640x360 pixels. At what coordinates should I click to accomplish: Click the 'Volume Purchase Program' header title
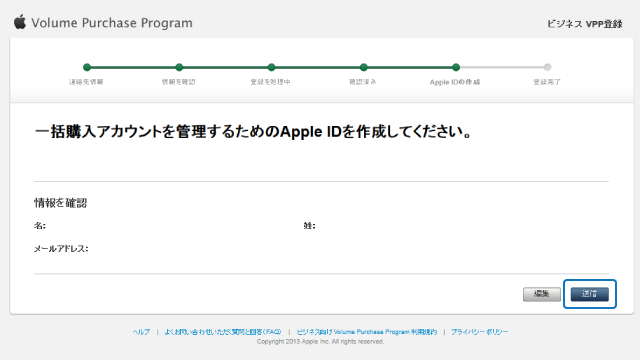pos(112,23)
